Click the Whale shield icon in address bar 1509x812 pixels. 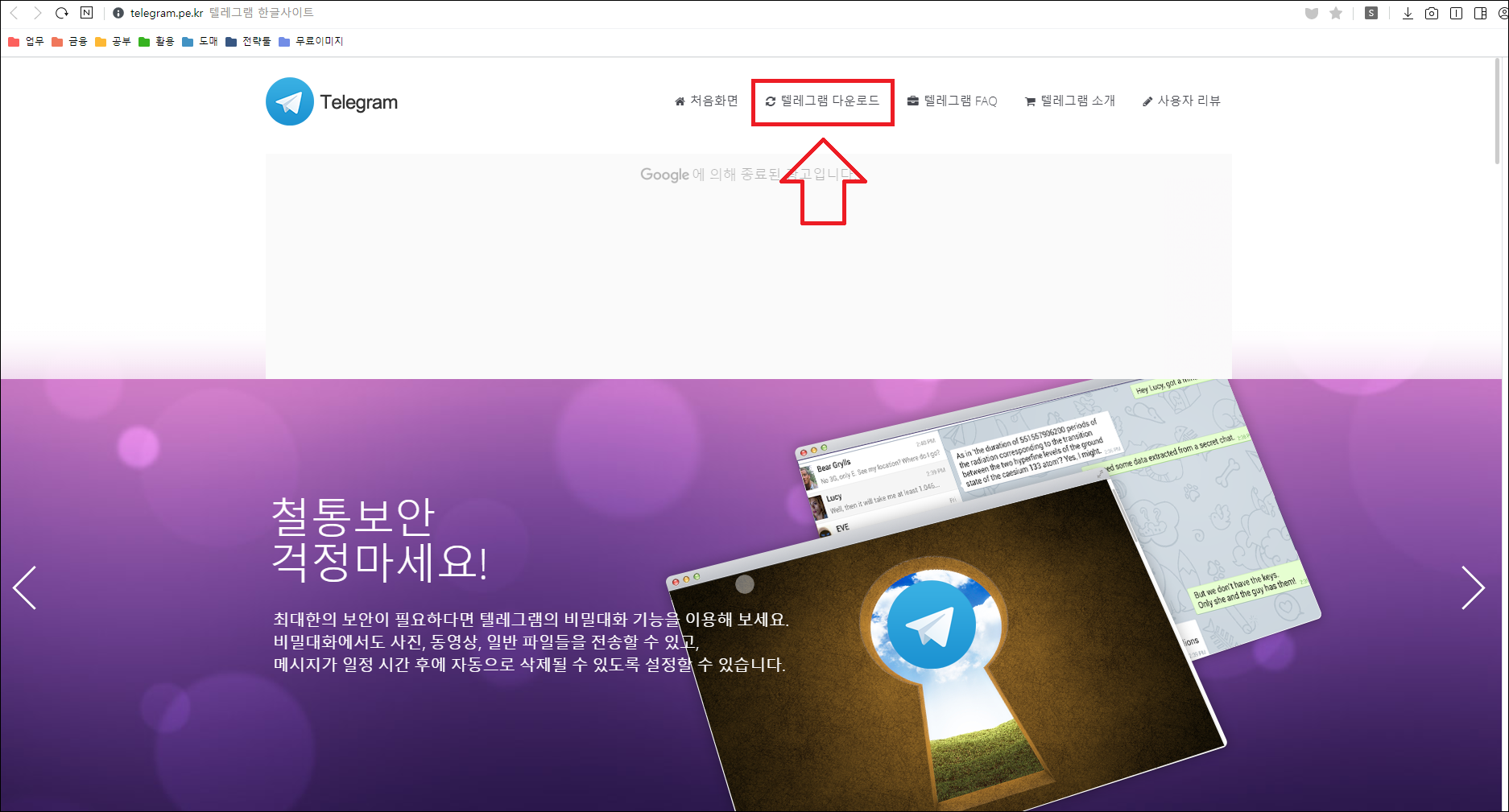(1312, 13)
